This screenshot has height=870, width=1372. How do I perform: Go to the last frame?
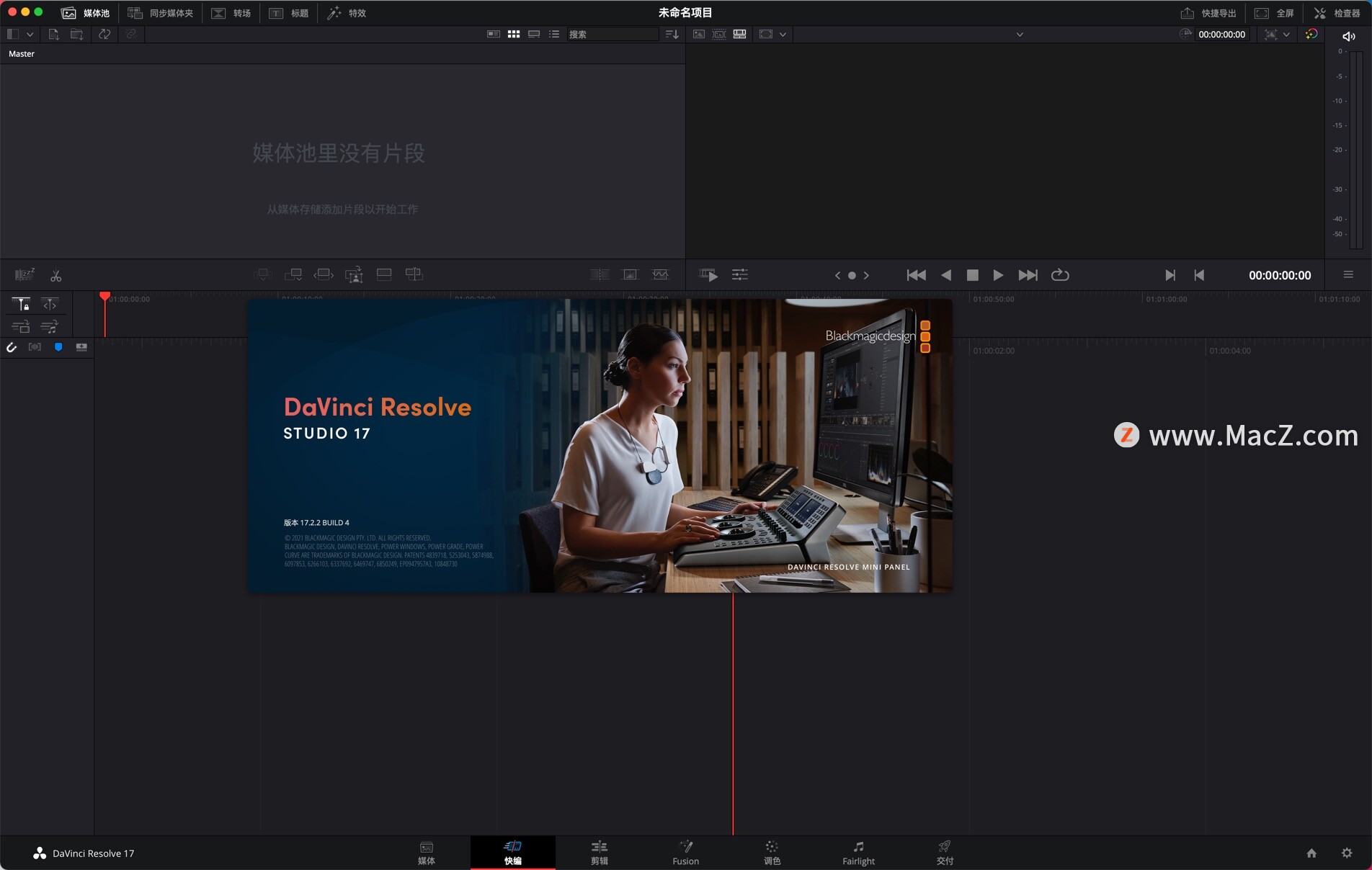[1028, 275]
